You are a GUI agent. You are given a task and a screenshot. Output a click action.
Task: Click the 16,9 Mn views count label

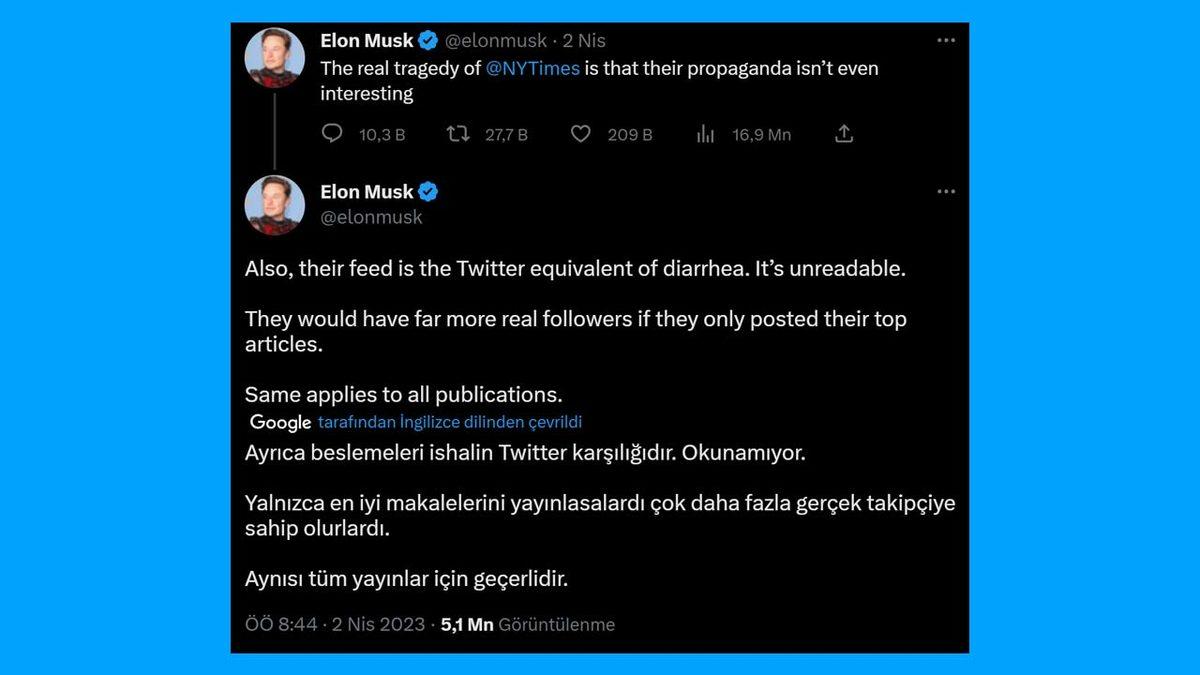point(761,134)
